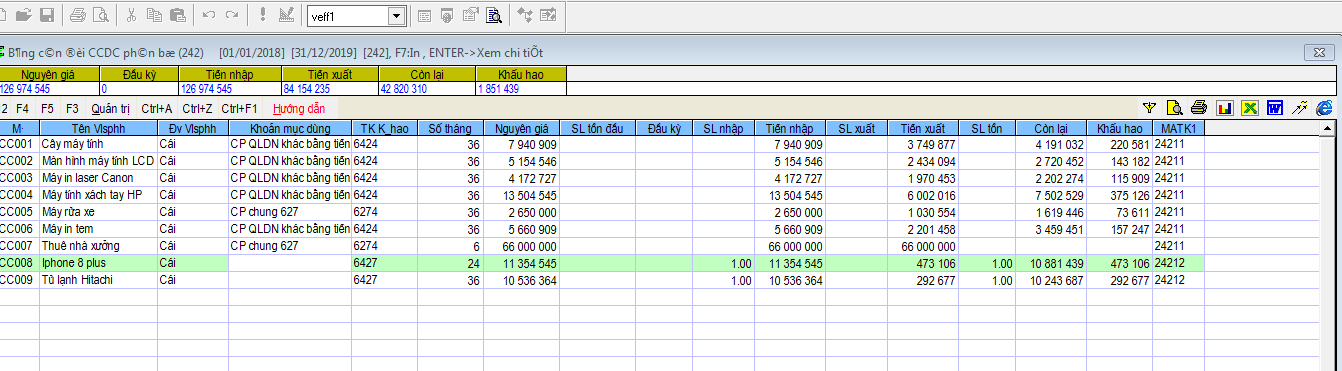Click the yellow filter funnel icon
The width and height of the screenshot is (1342, 371).
[1150, 108]
